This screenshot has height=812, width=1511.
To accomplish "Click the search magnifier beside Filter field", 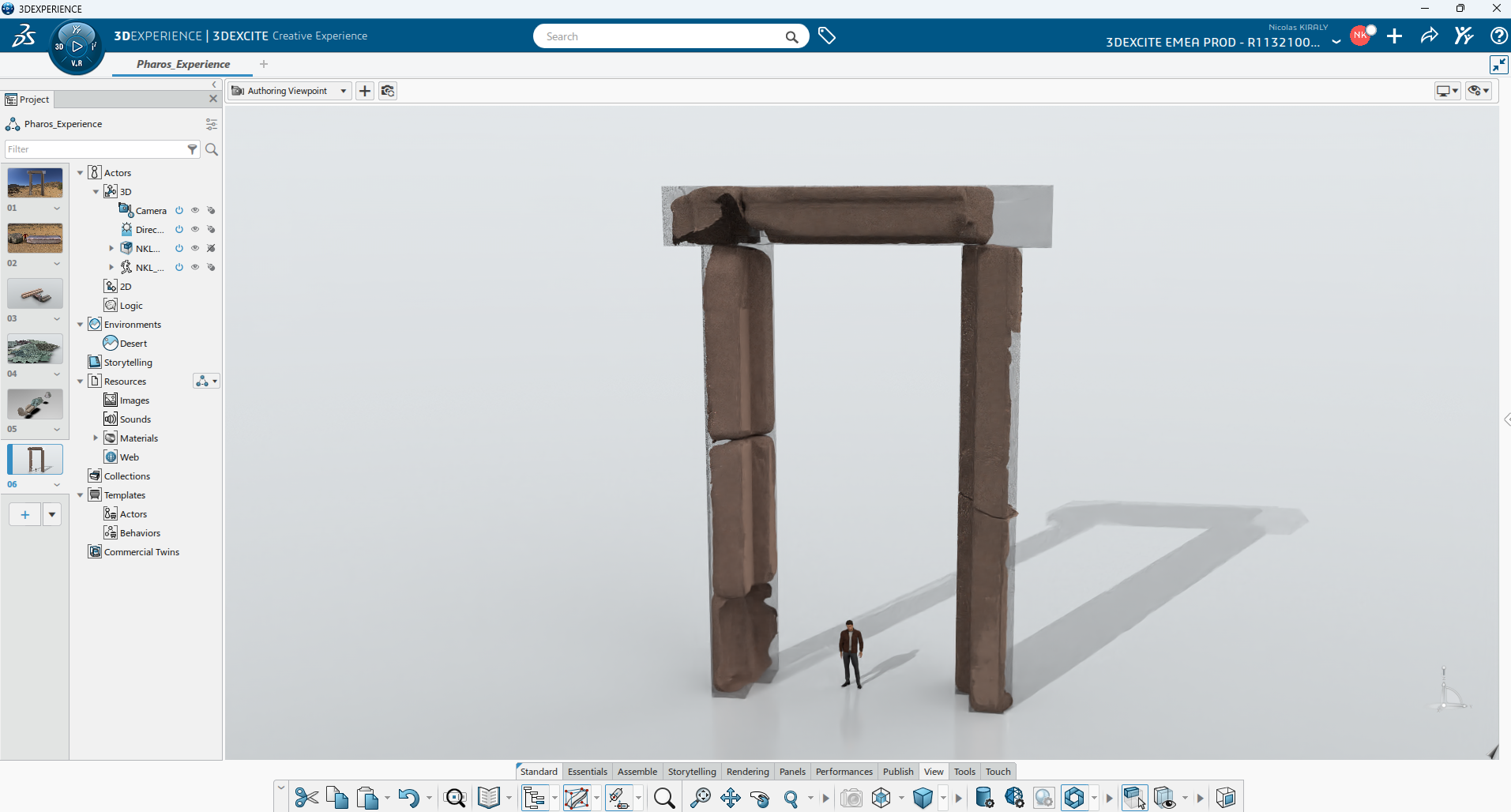I will 212,149.
